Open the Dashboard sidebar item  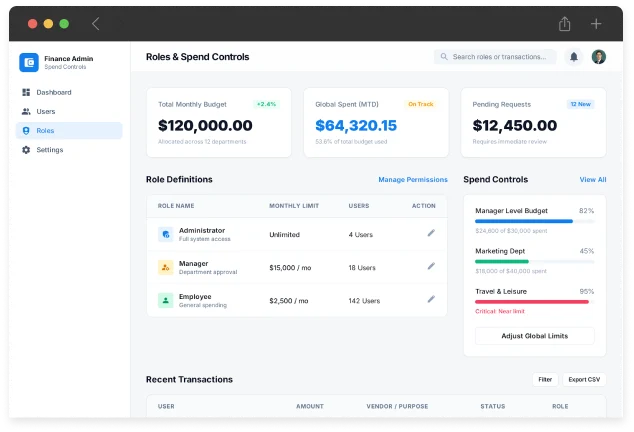pyautogui.click(x=69, y=92)
